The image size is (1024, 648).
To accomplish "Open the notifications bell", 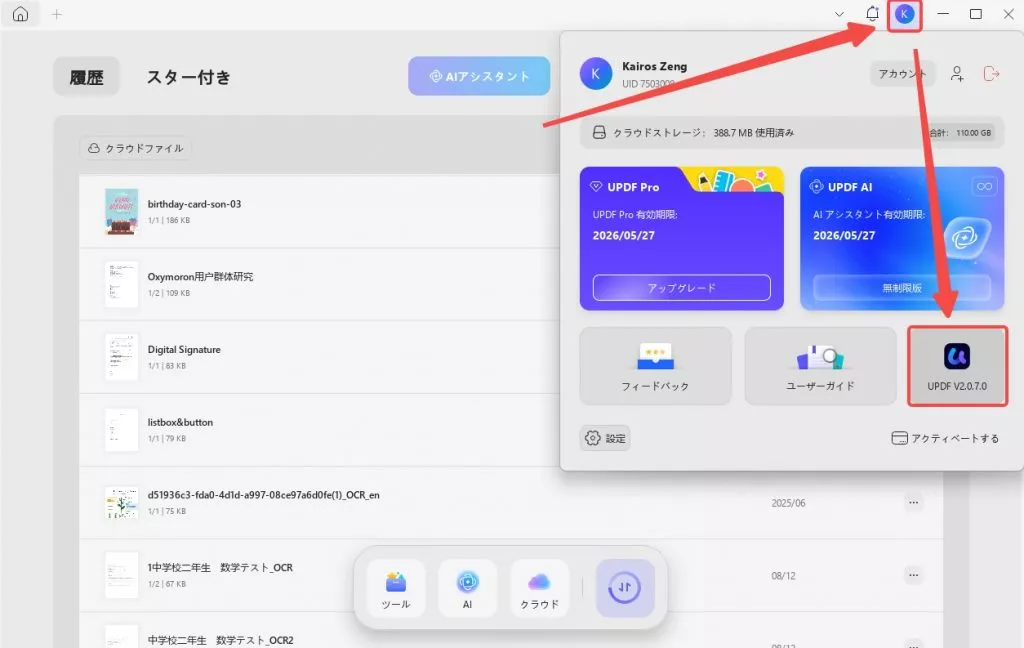I will pyautogui.click(x=872, y=14).
